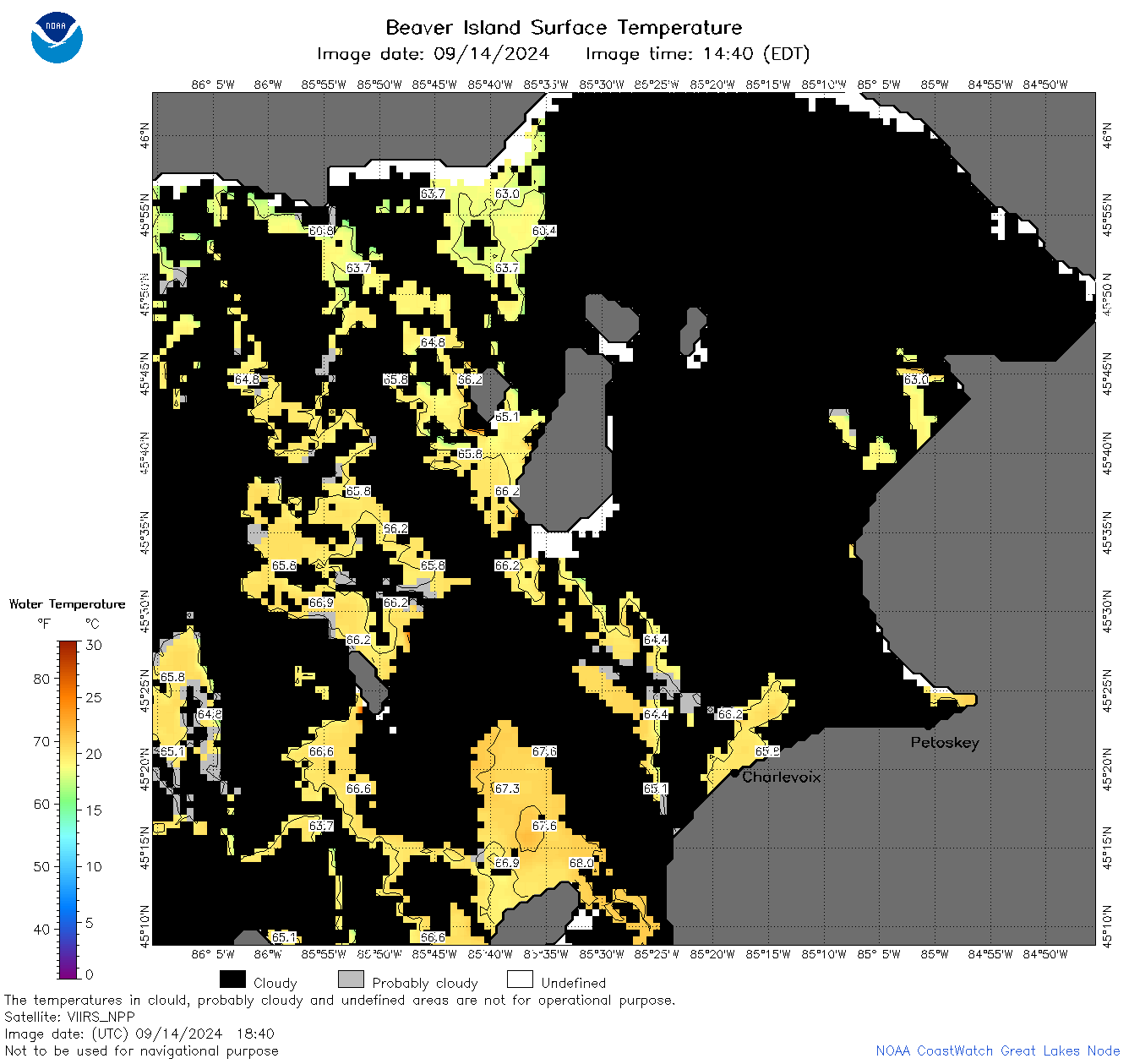This screenshot has width=1129, height=1064.
Task: Click the 15 tick on Celsius scale
Action: pos(94,810)
